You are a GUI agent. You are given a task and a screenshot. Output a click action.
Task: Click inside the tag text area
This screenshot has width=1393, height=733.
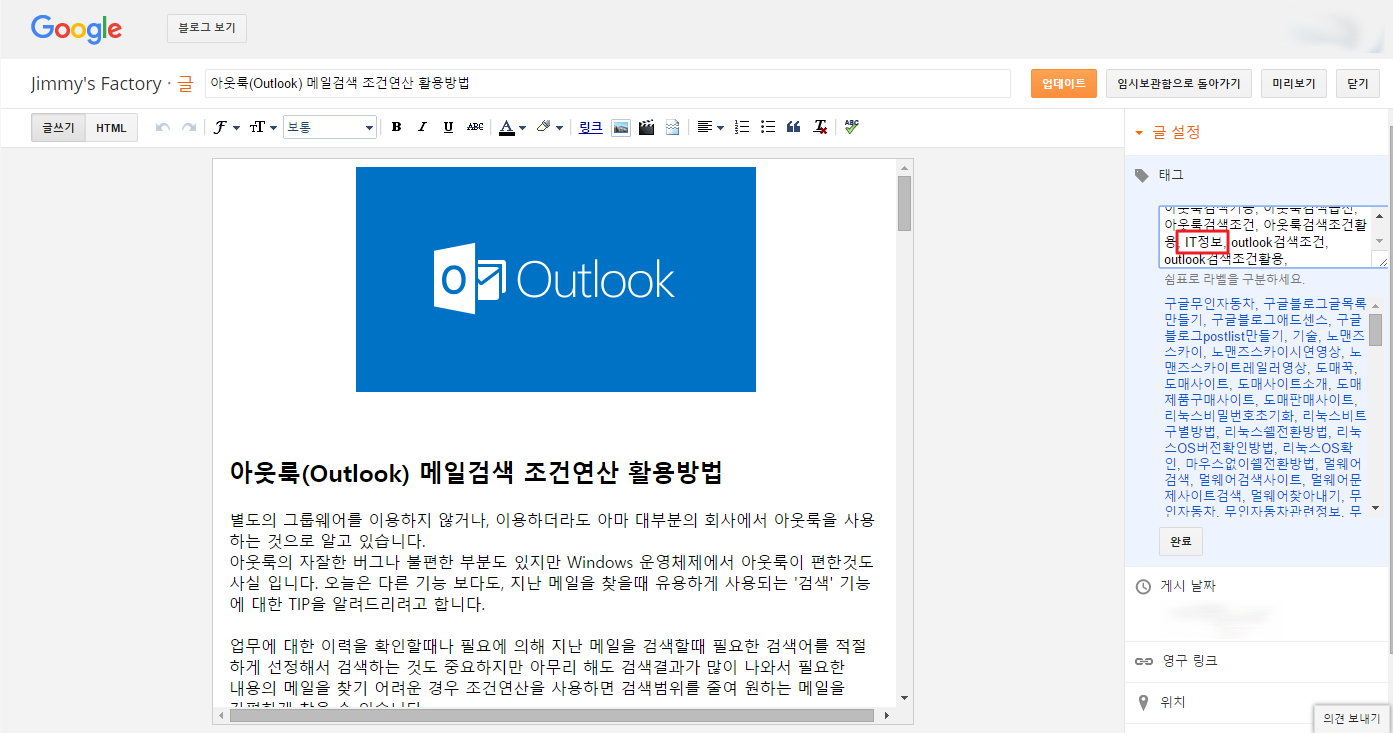click(x=1266, y=237)
